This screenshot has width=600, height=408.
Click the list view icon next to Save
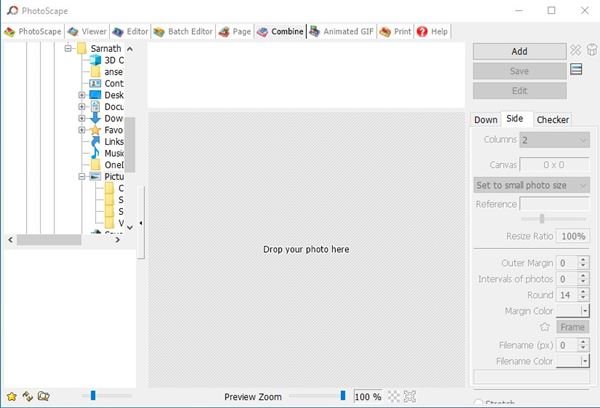576,70
